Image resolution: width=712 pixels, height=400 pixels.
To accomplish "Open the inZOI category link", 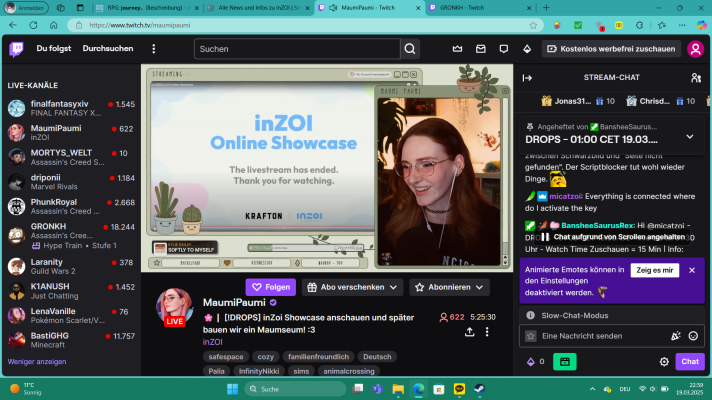I will point(213,342).
